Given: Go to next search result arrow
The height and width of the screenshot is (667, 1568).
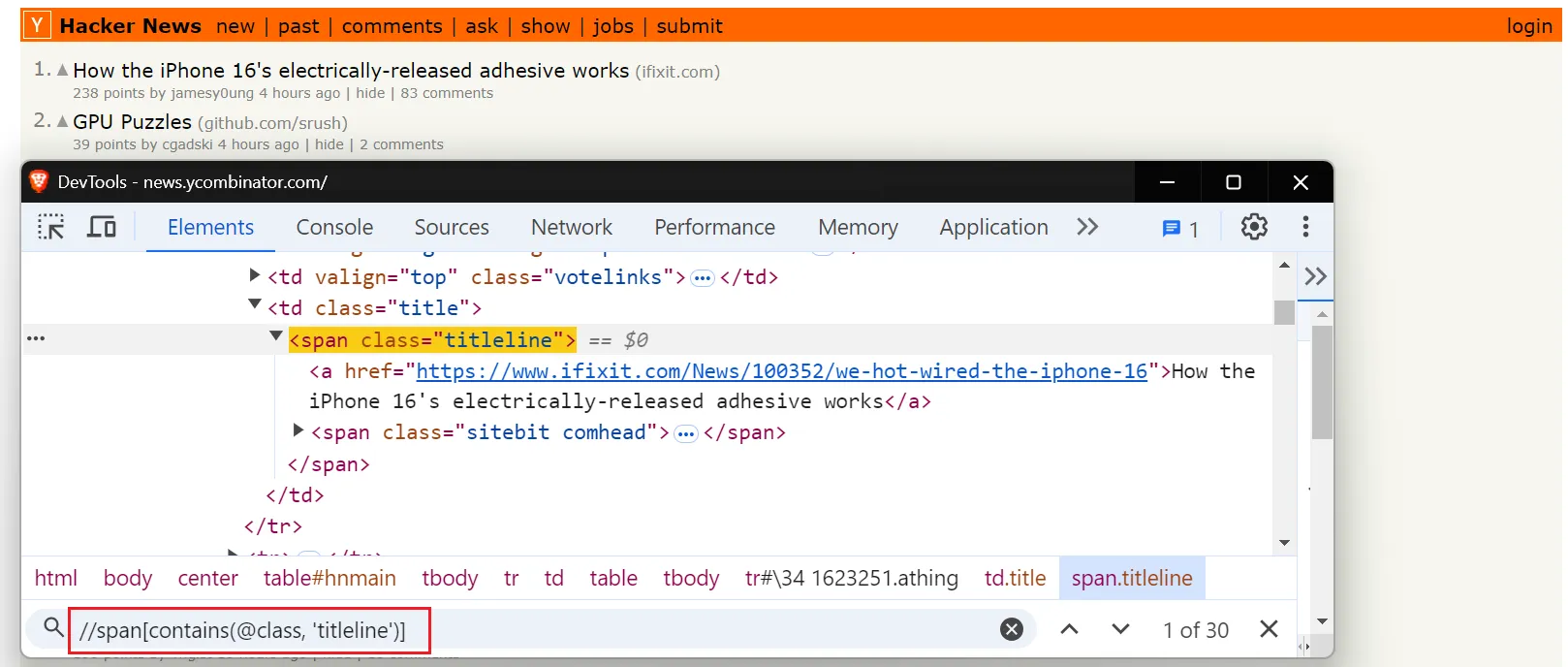Looking at the screenshot, I should (1120, 630).
